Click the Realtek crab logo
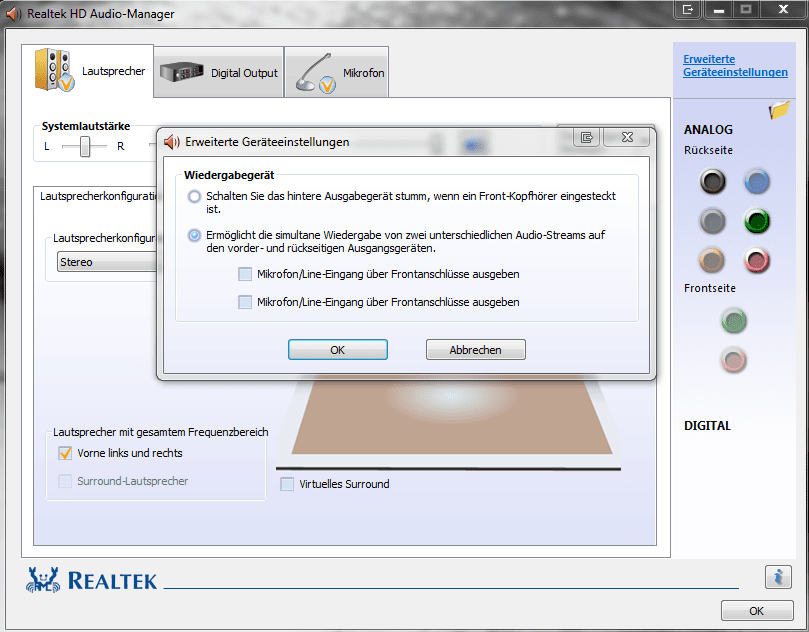 [43, 580]
